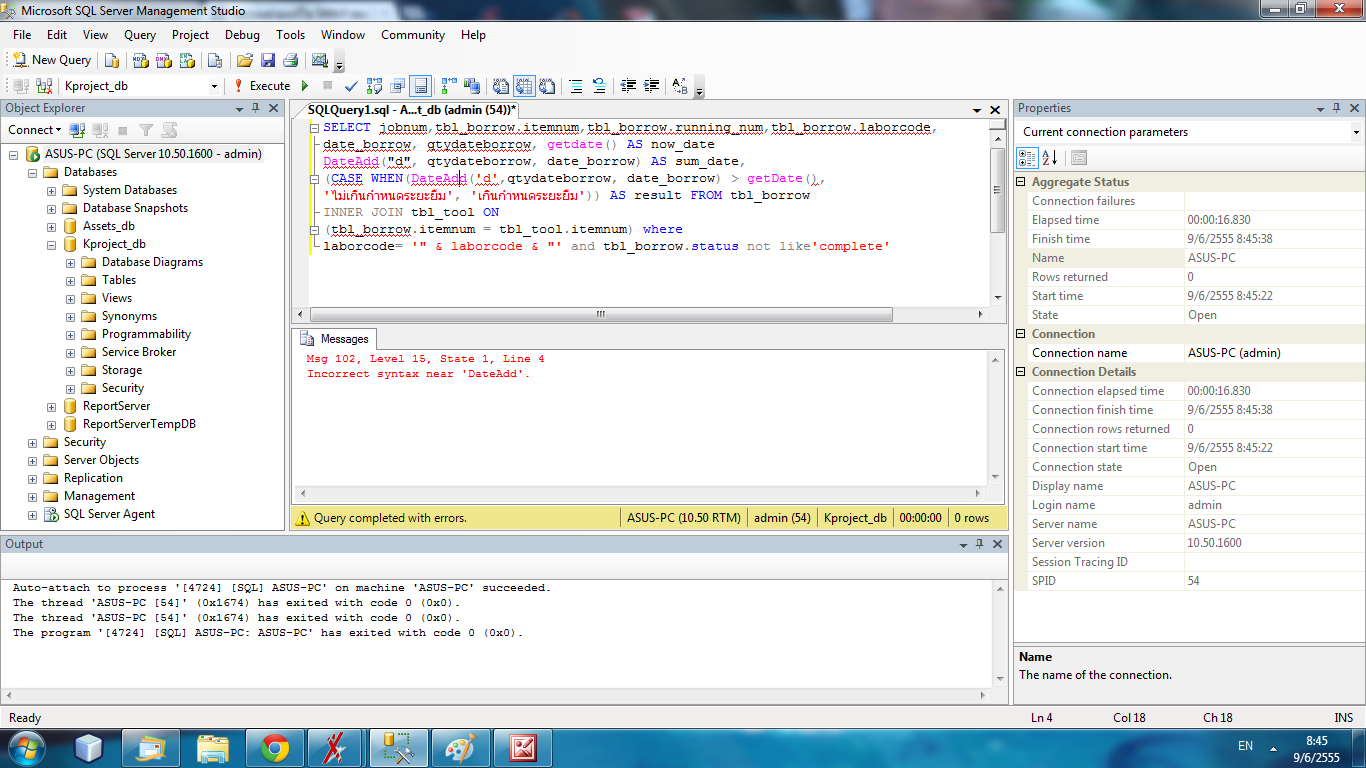The height and width of the screenshot is (768, 1366).
Task: Open Google Chrome from the taskbar
Action: [275, 747]
